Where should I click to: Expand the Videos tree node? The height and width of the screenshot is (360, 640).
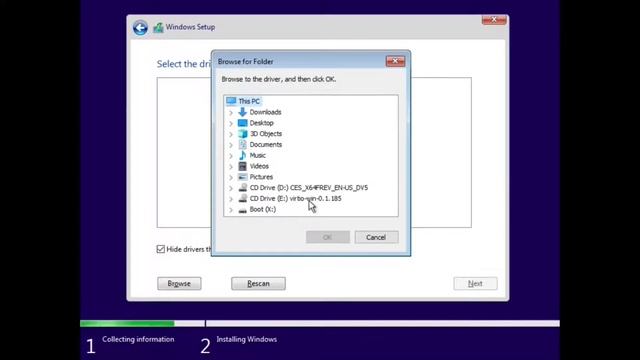click(x=231, y=167)
